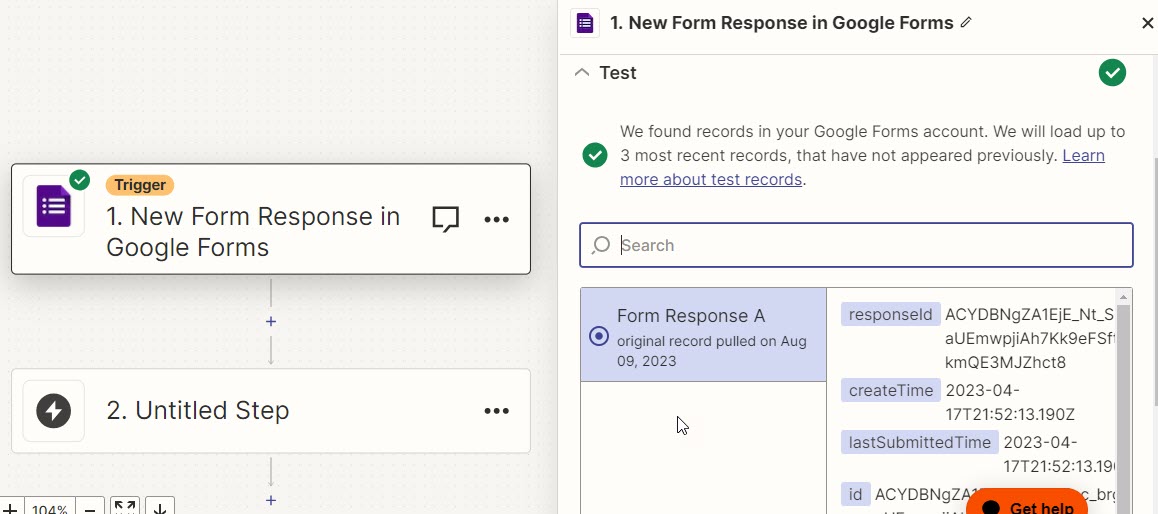
Task: Click the pencil rename icon beside the step title
Action: tap(965, 23)
